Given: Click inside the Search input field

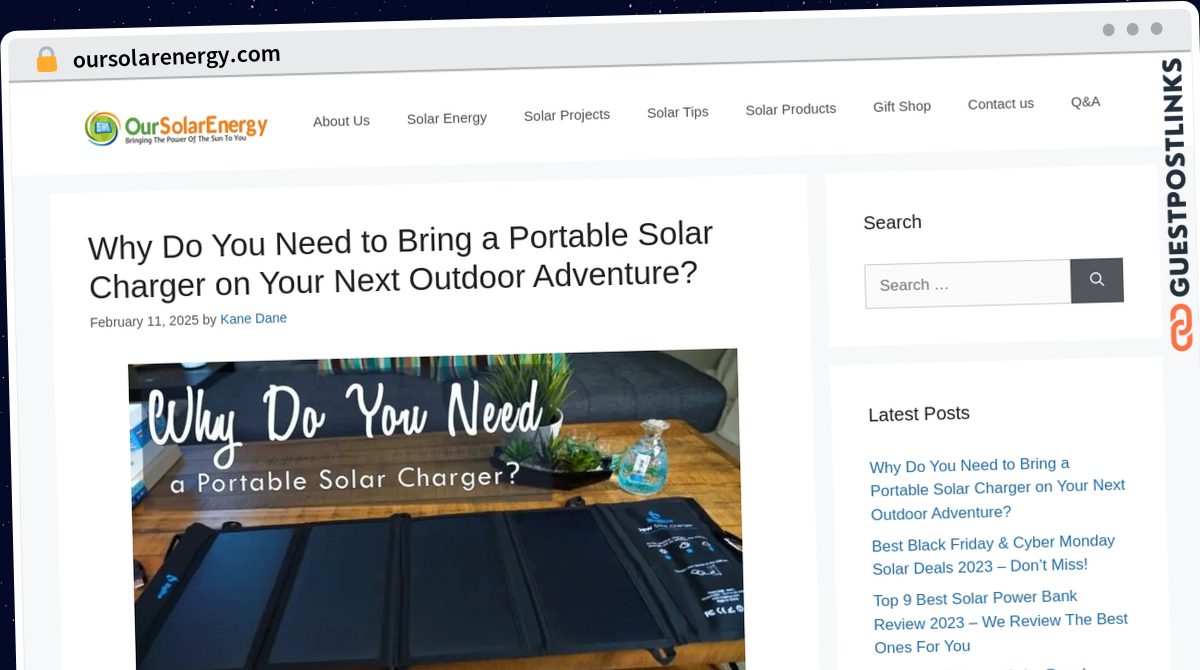Looking at the screenshot, I should pyautogui.click(x=968, y=284).
